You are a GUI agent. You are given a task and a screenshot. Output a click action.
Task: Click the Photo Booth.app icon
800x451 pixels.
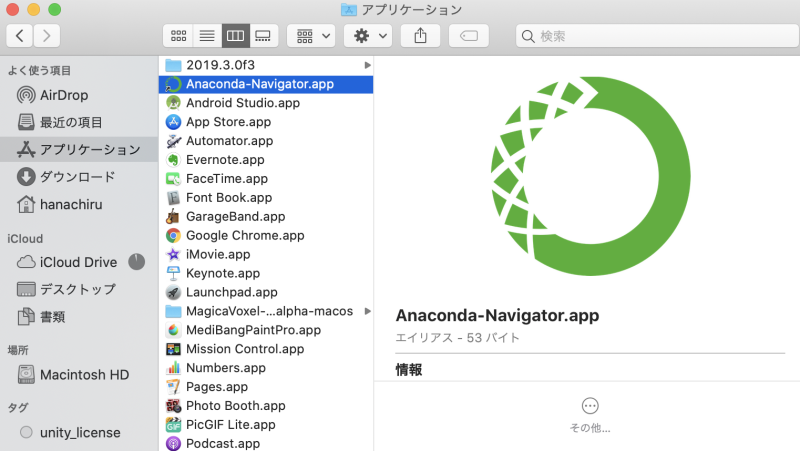(x=173, y=406)
